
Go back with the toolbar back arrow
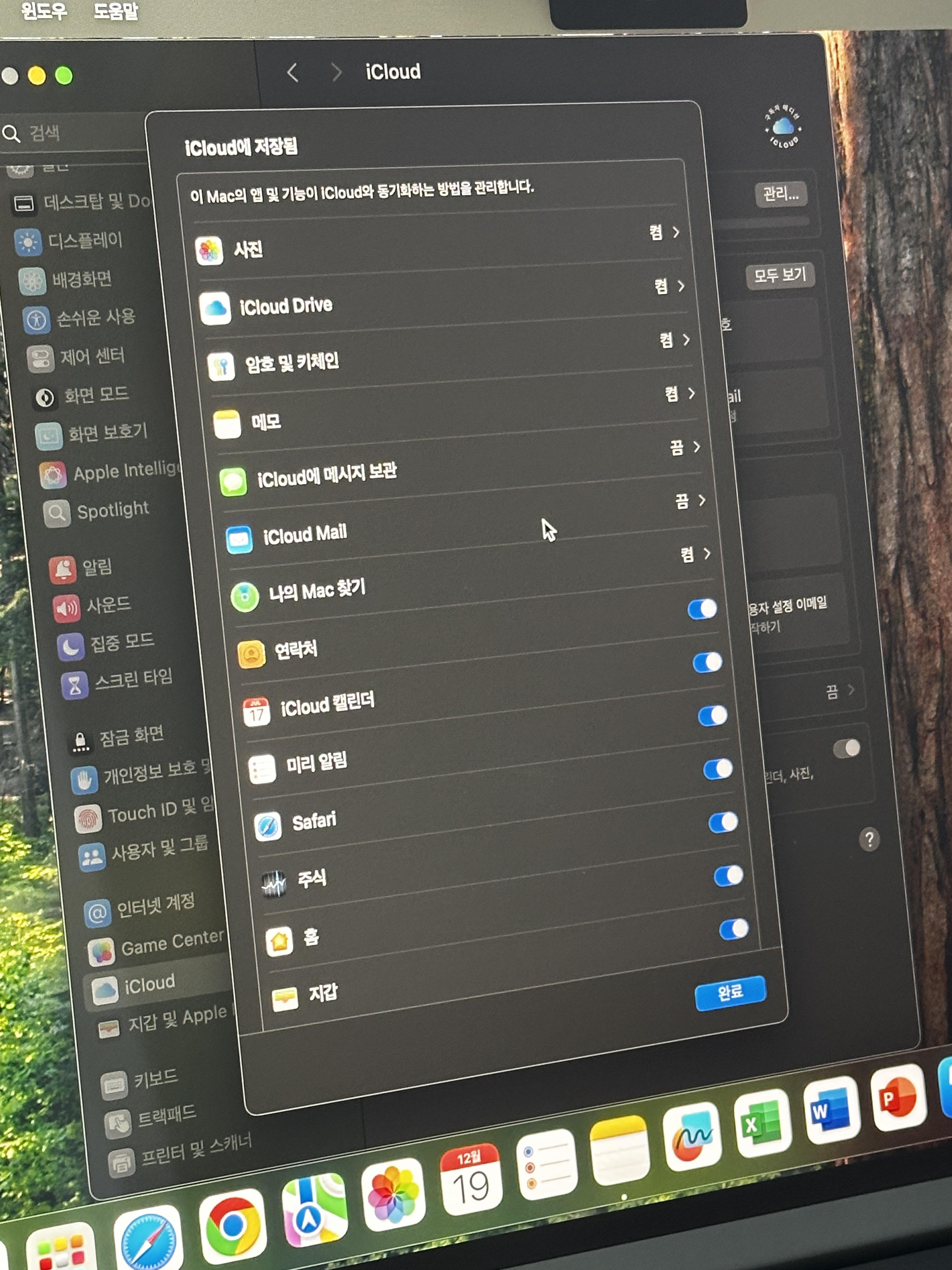(x=293, y=72)
